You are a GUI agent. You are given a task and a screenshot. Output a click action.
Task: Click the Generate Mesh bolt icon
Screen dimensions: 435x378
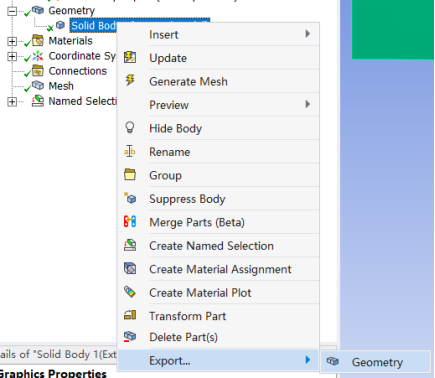pyautogui.click(x=130, y=80)
